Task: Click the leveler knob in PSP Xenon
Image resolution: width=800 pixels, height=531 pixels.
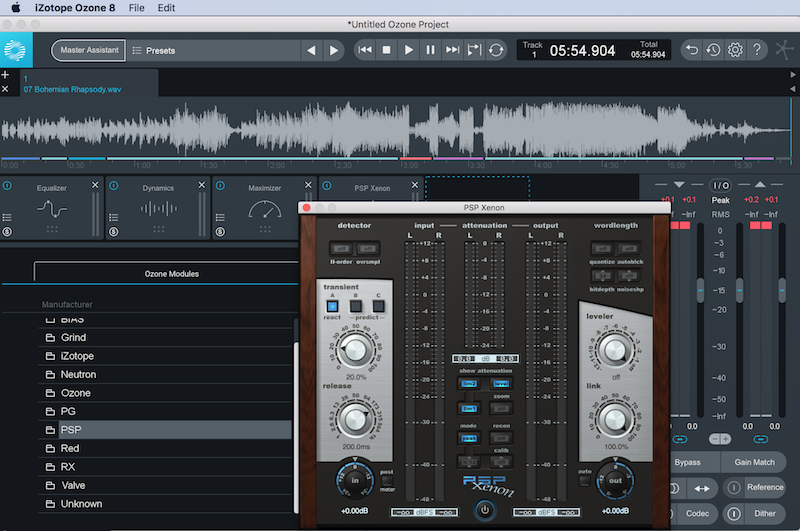Action: [x=615, y=350]
